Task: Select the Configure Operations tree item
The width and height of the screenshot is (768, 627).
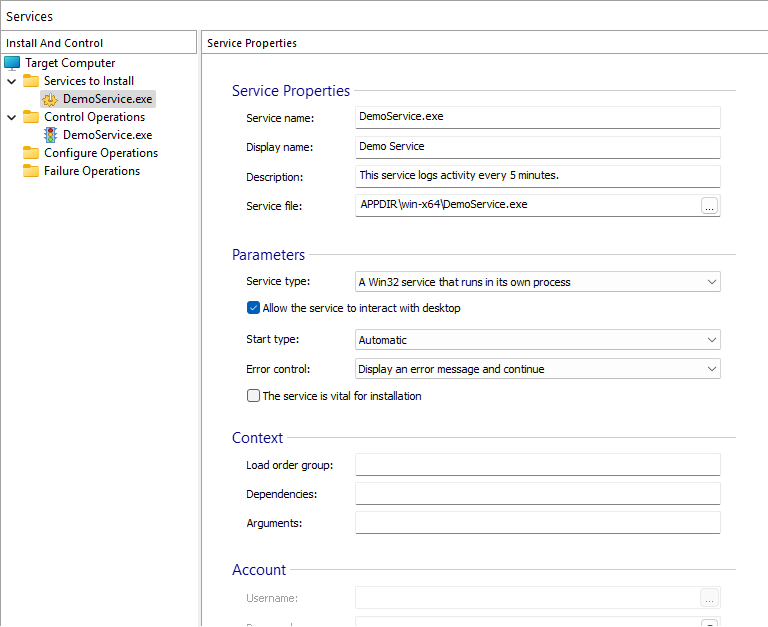Action: 101,153
